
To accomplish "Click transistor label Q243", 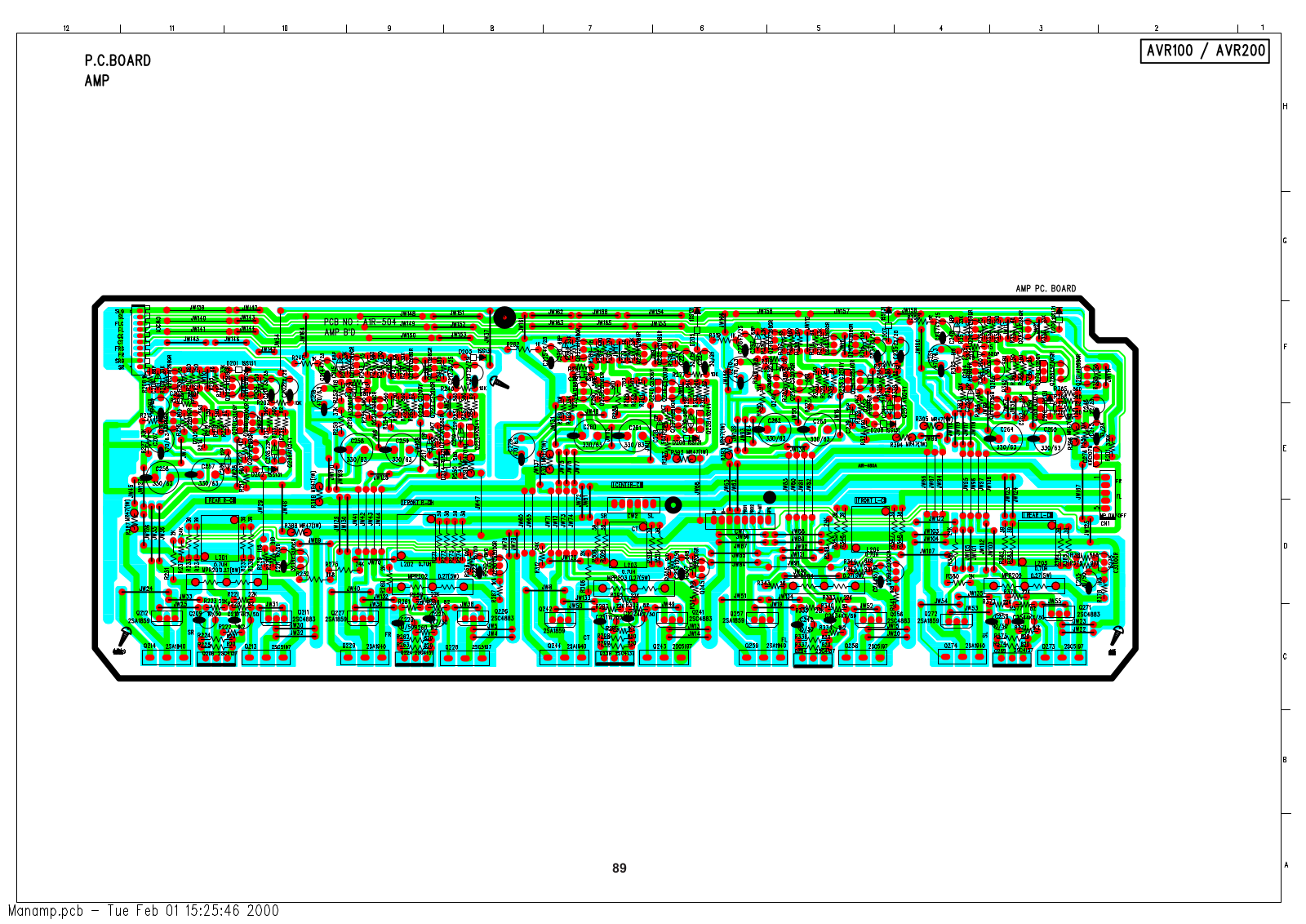I will coord(660,646).
